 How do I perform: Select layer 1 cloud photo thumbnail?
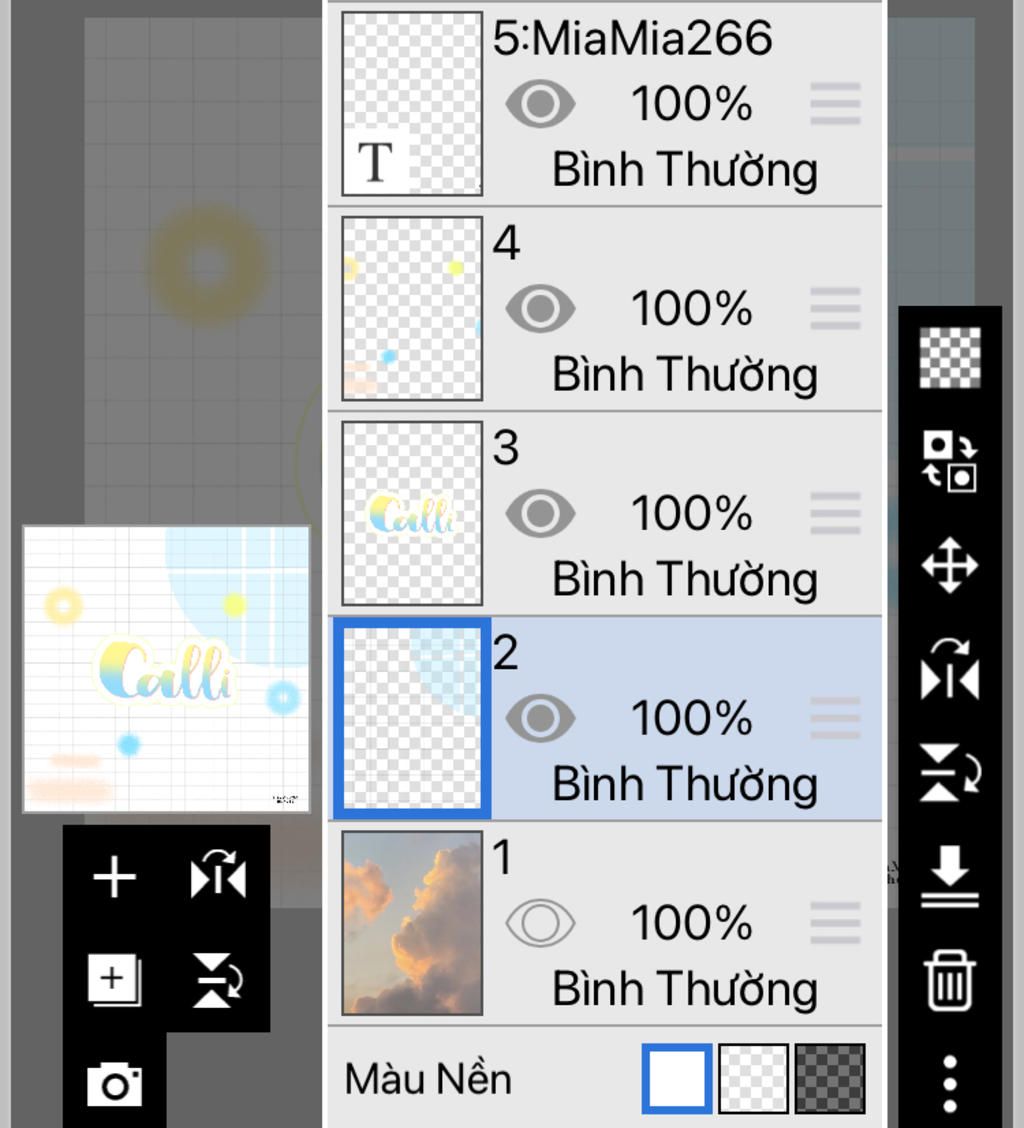point(412,923)
